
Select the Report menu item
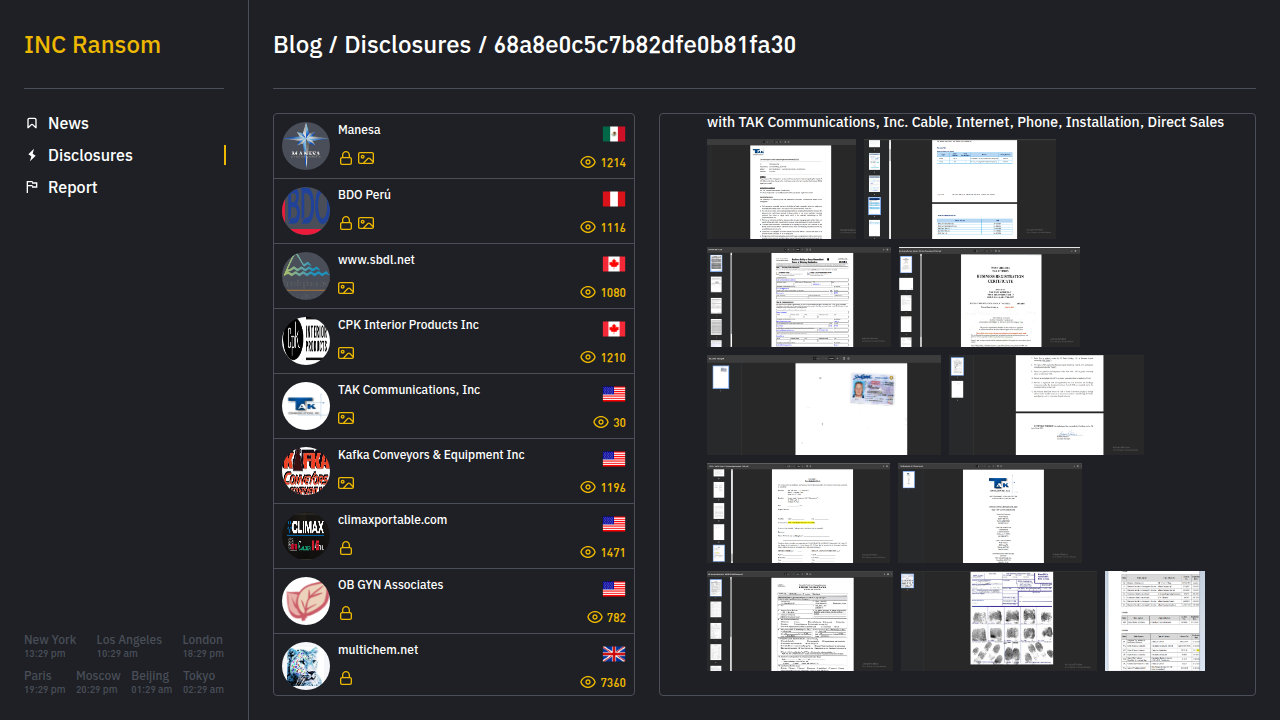(x=72, y=187)
